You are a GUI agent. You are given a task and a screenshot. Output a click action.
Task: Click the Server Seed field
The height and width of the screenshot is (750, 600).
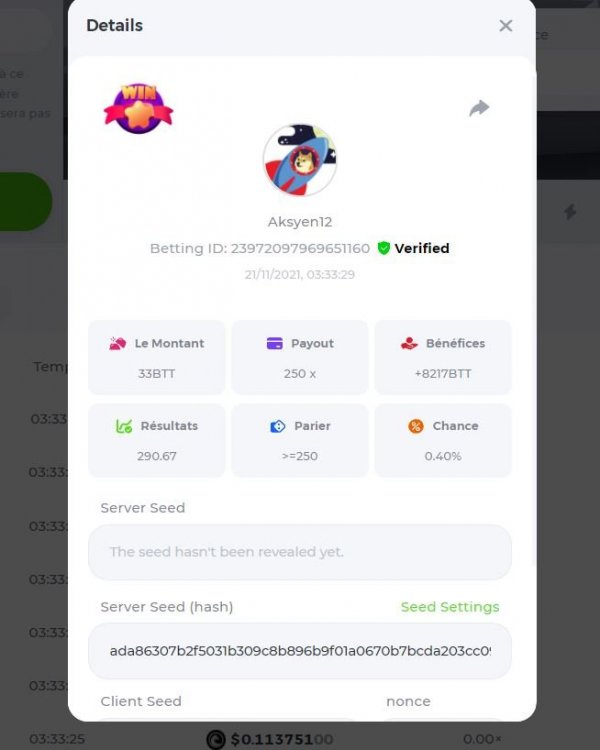pos(300,552)
